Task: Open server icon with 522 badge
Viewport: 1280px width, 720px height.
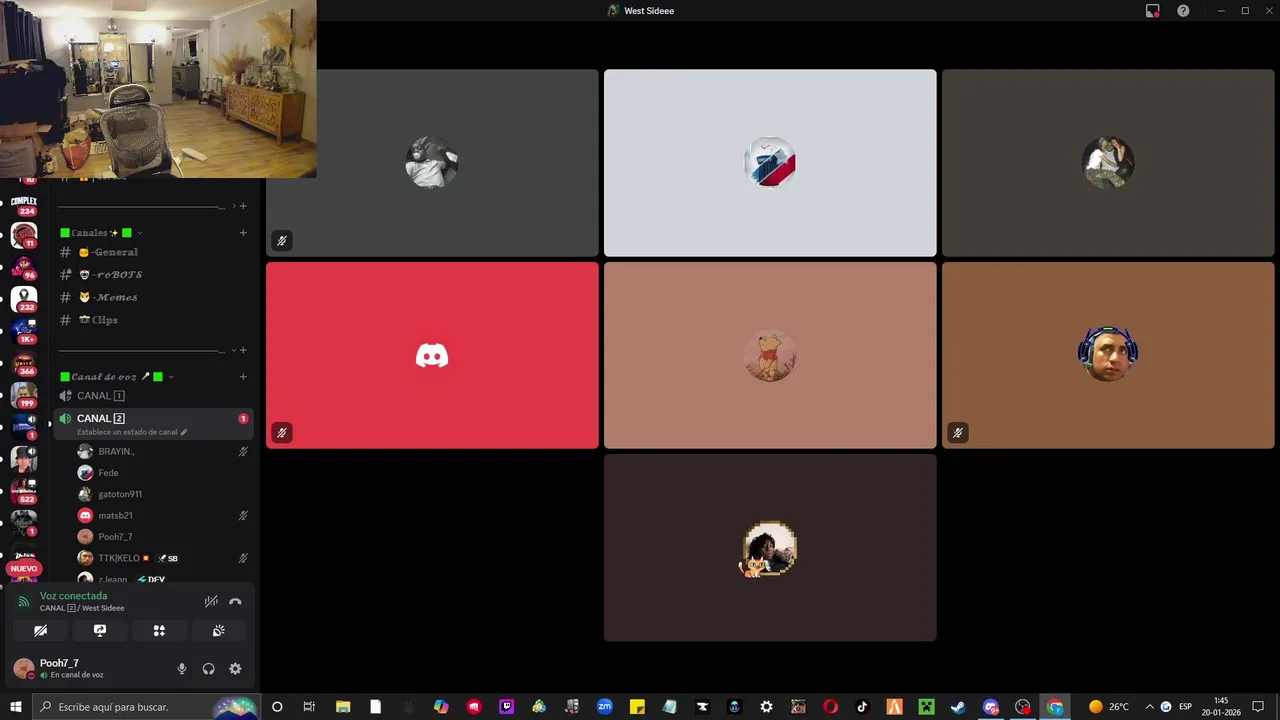Action: click(24, 491)
